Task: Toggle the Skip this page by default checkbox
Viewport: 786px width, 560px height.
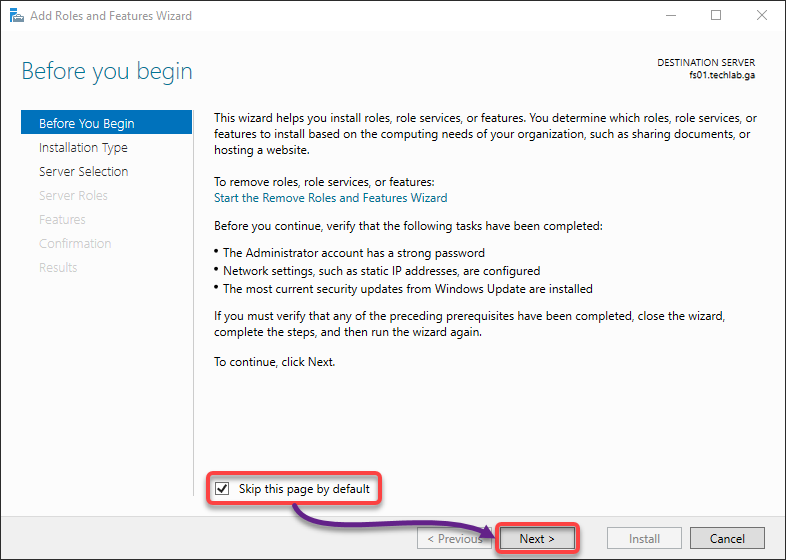Action: [222, 488]
